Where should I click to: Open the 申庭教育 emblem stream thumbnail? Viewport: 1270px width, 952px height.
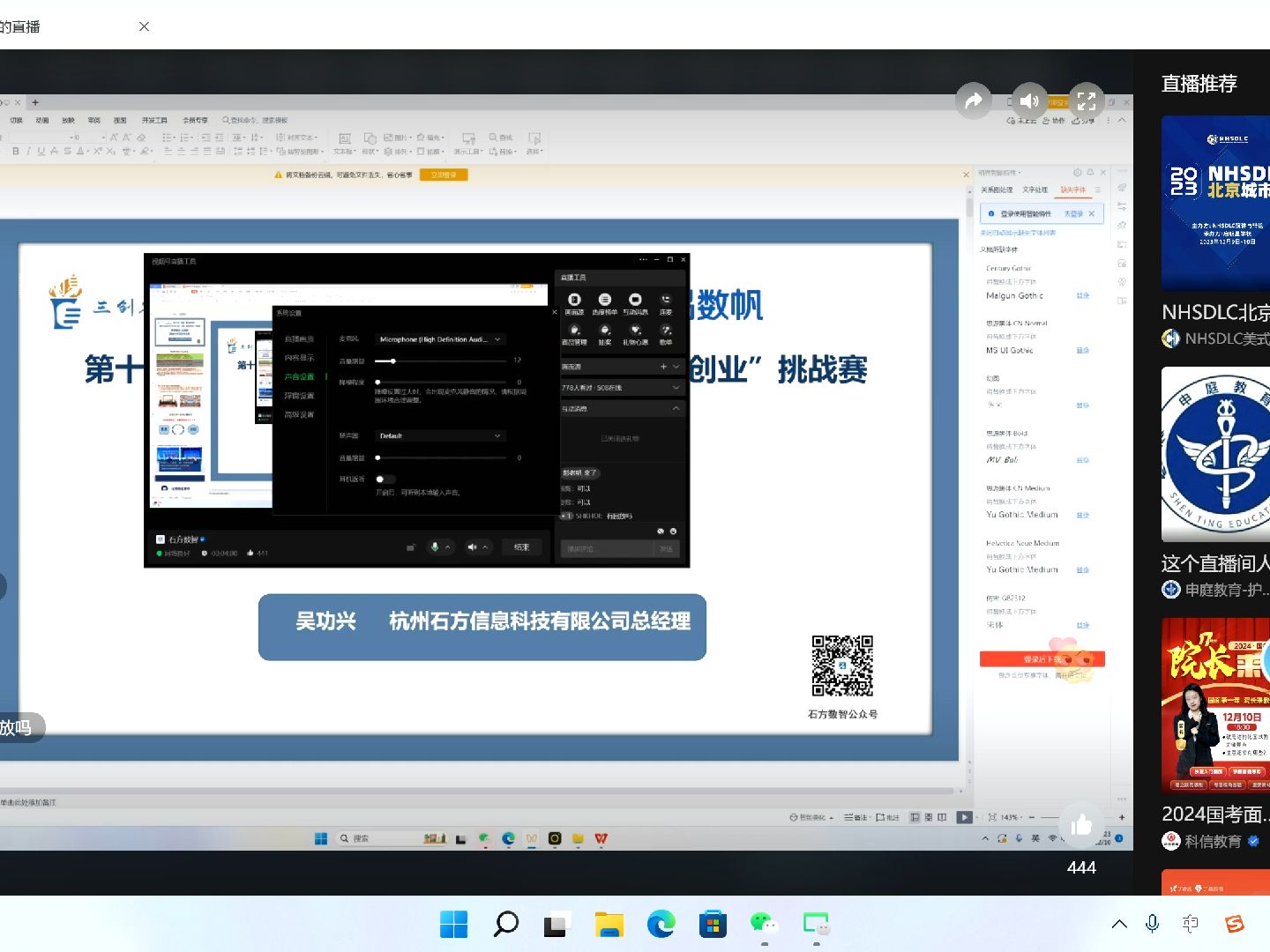pyautogui.click(x=1215, y=454)
